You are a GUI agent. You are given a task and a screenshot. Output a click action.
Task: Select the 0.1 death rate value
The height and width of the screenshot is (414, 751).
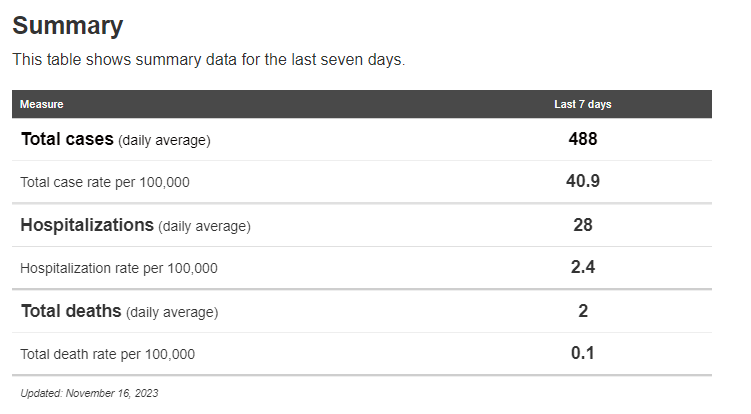point(582,353)
